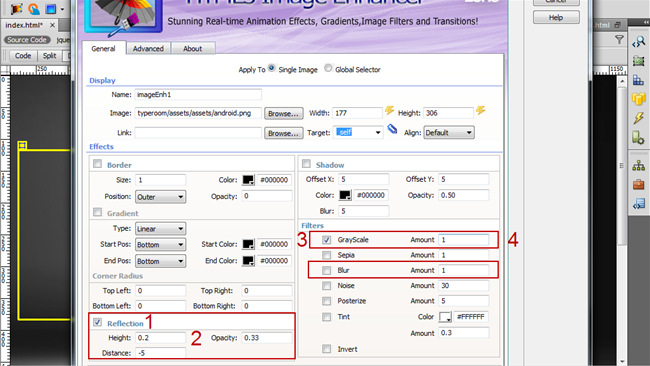Switch to the Advanced tab
This screenshot has height=366, width=650.
coord(148,48)
